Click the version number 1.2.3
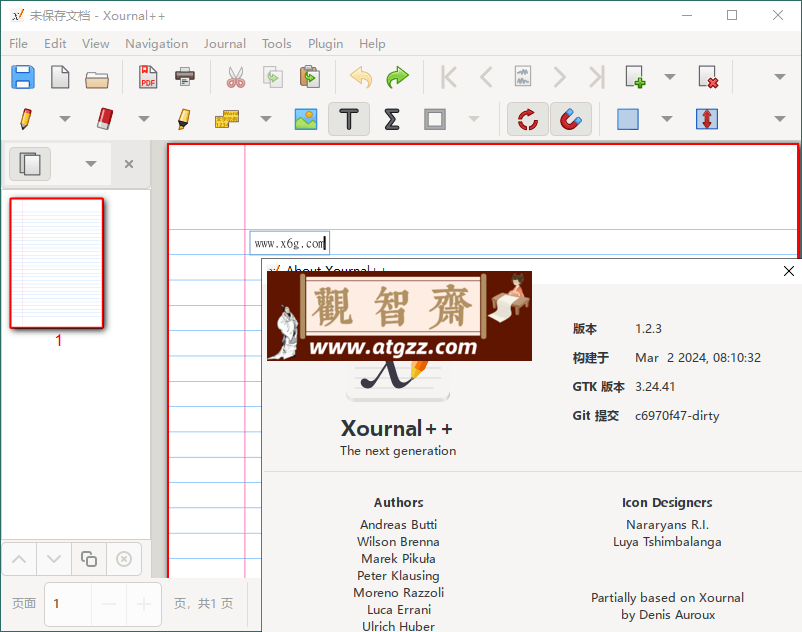The image size is (802, 632). (x=648, y=329)
